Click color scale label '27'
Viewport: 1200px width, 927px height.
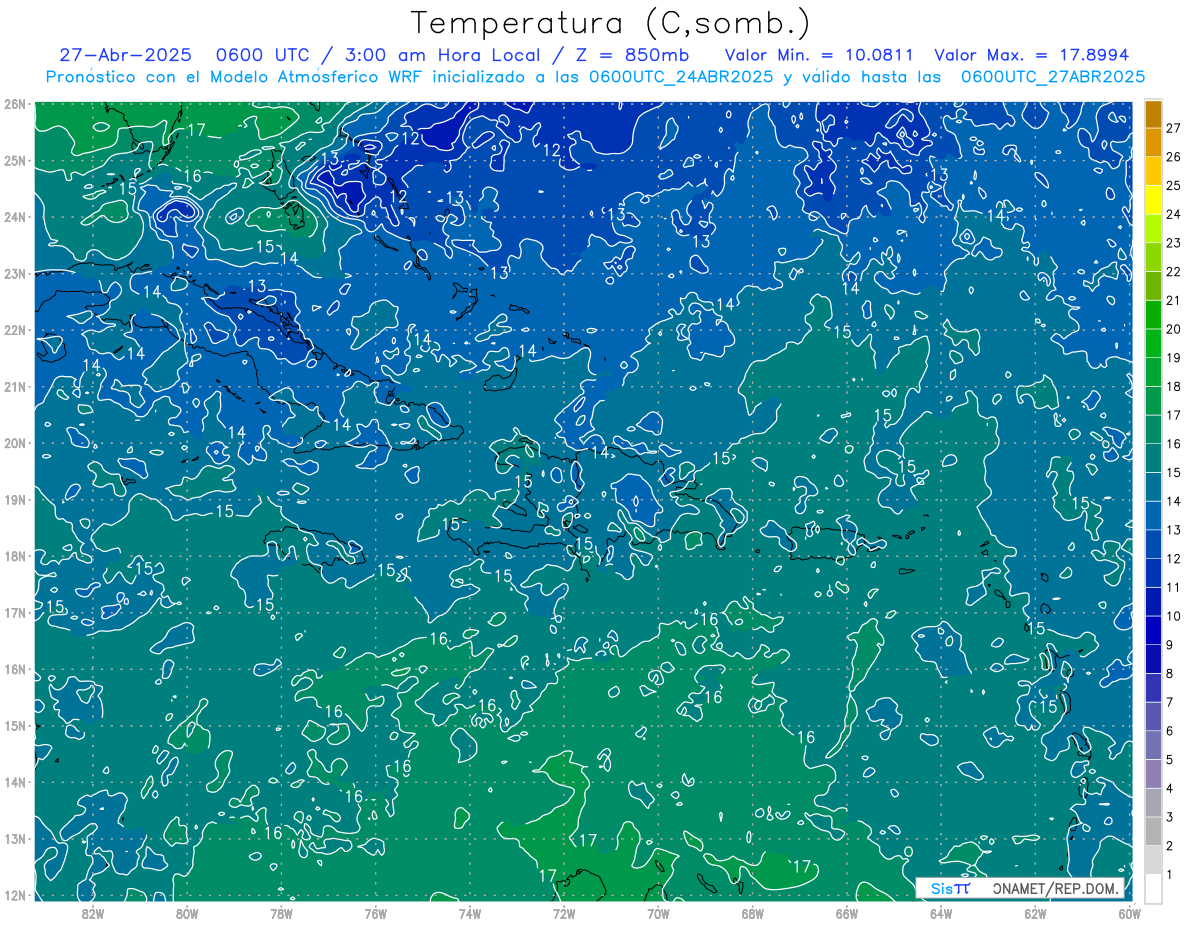coord(1174,128)
